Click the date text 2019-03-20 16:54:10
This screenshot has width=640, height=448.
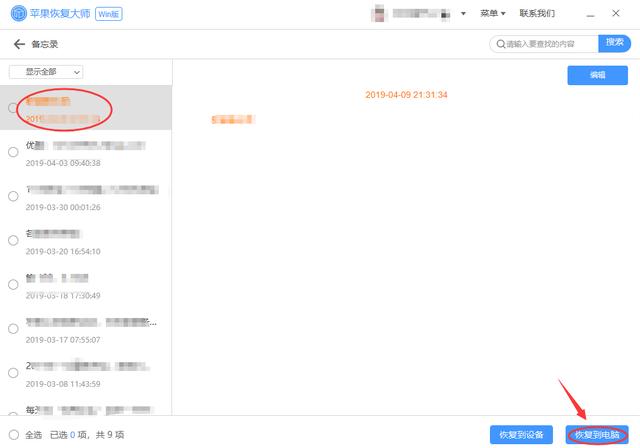point(63,251)
